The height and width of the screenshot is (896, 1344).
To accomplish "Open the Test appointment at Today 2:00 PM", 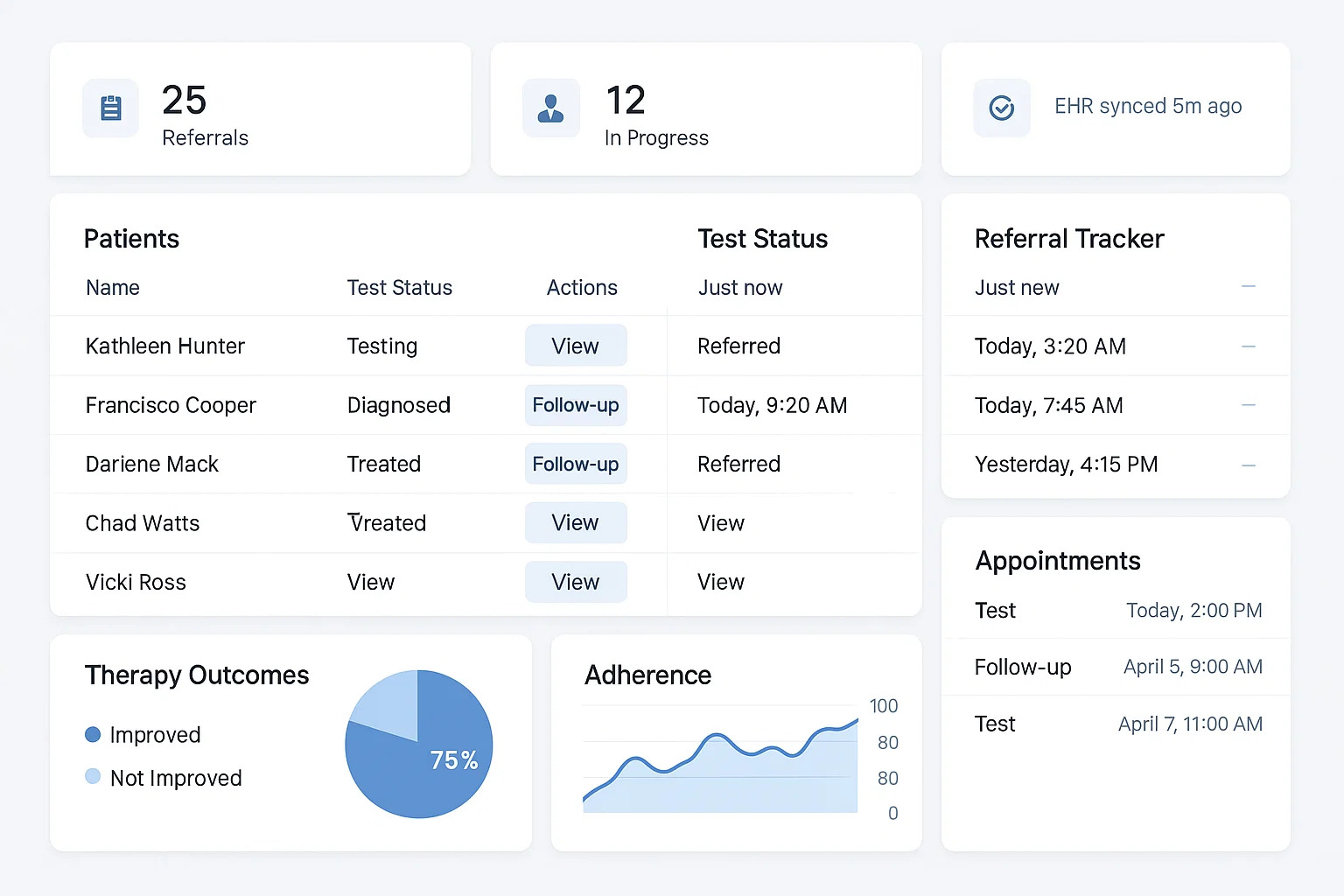I will [x=1116, y=610].
